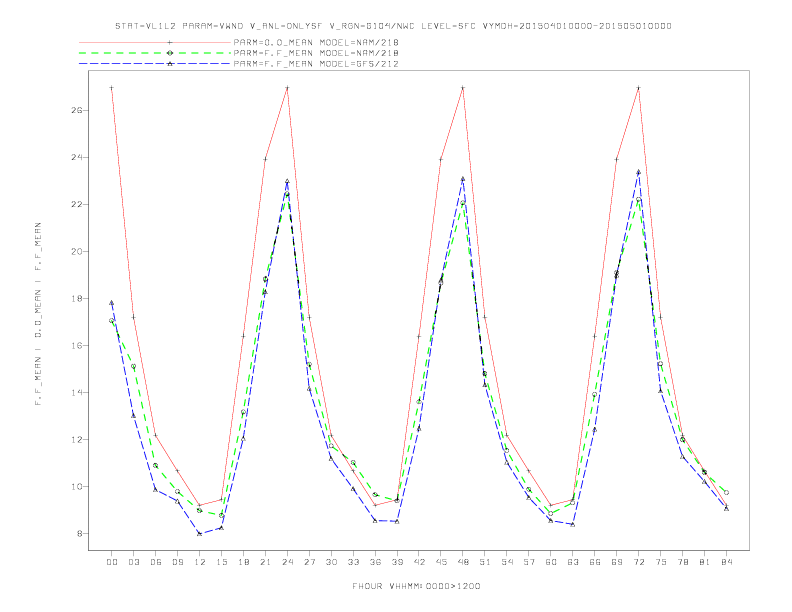The height and width of the screenshot is (612, 792).
Task: Select legend entry PARM=O.O_MEAN MODEL=NAM/218
Action: (316, 42)
